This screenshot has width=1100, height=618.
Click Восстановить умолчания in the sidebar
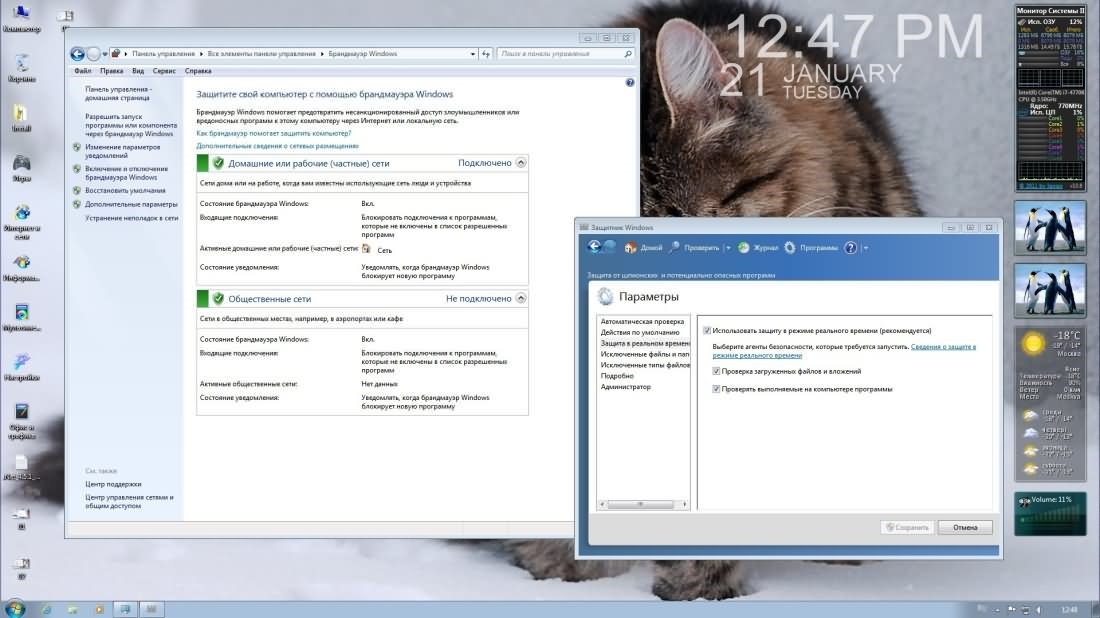click(125, 191)
